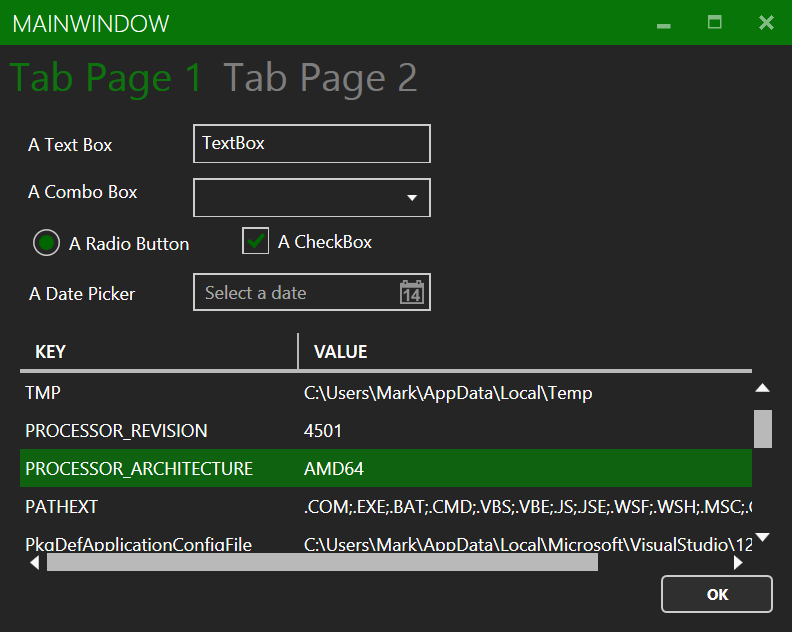The image size is (792, 632).
Task: Select Tab Page 1
Action: click(107, 78)
